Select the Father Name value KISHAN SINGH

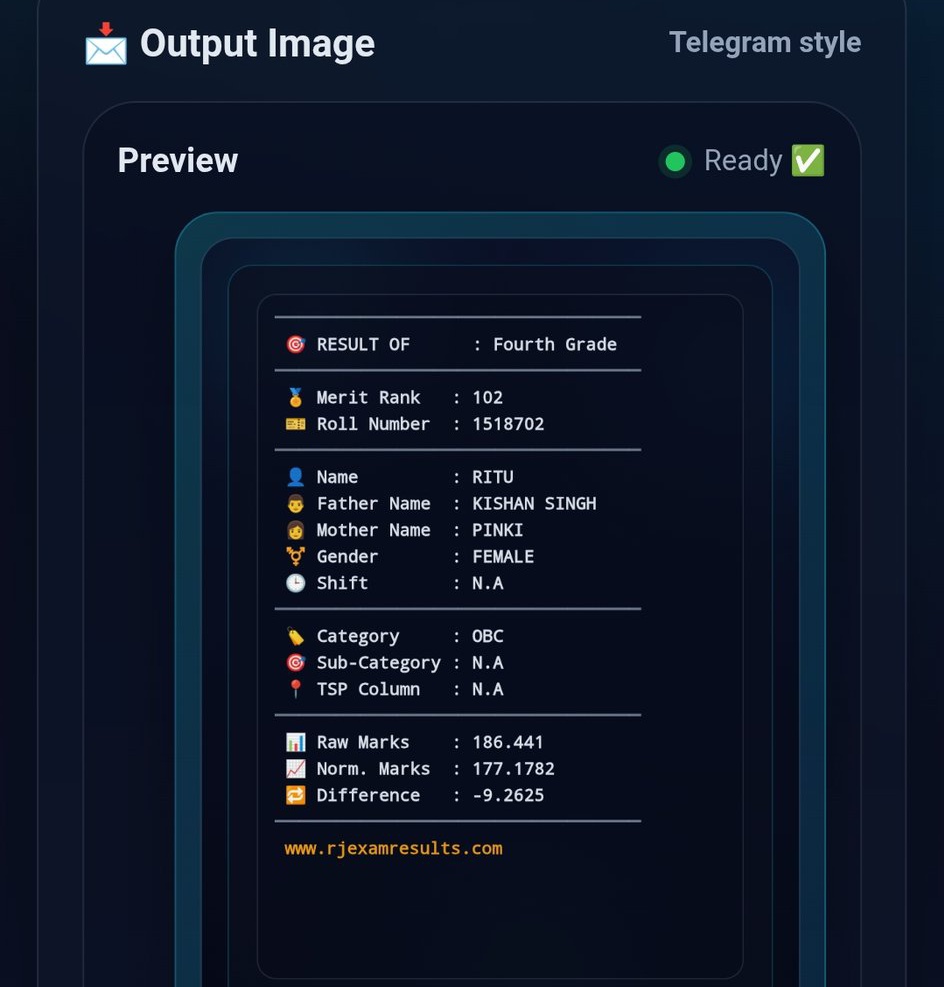[x=534, y=504]
